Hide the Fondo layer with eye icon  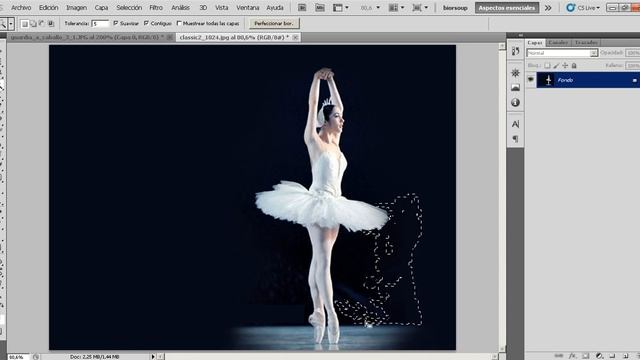(531, 80)
